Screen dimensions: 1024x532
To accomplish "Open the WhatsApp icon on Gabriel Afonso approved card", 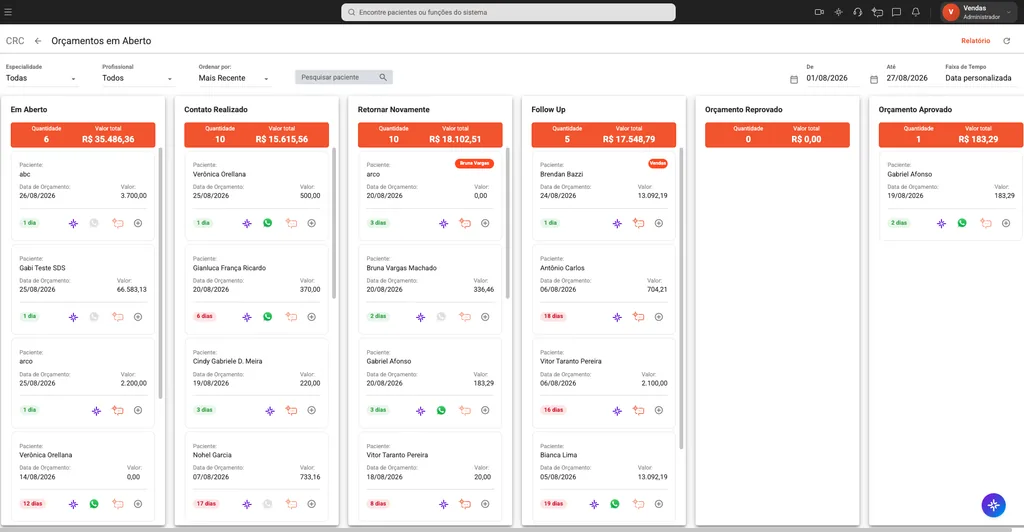I will coord(962,223).
